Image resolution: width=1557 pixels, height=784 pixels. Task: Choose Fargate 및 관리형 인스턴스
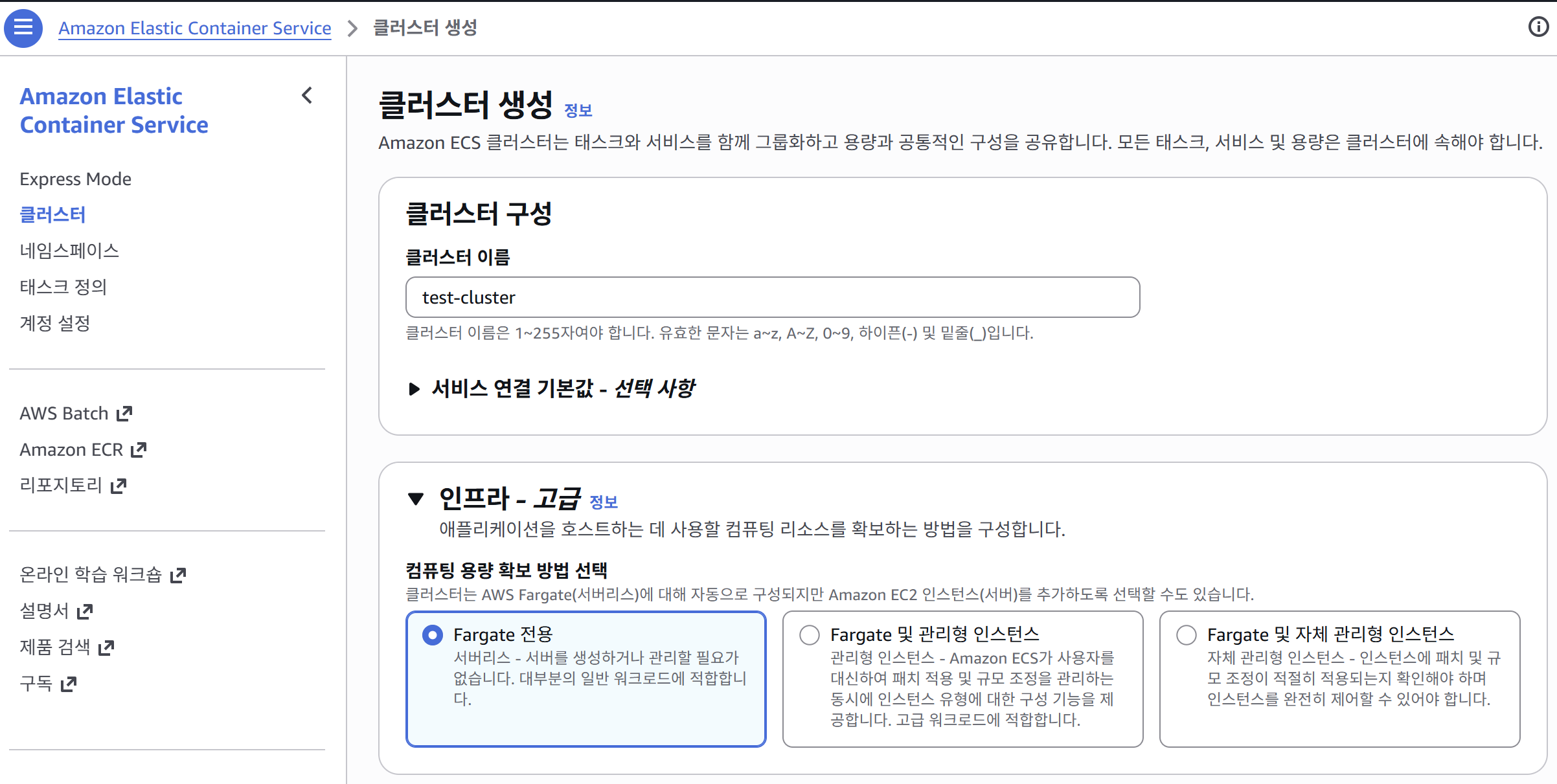point(809,635)
